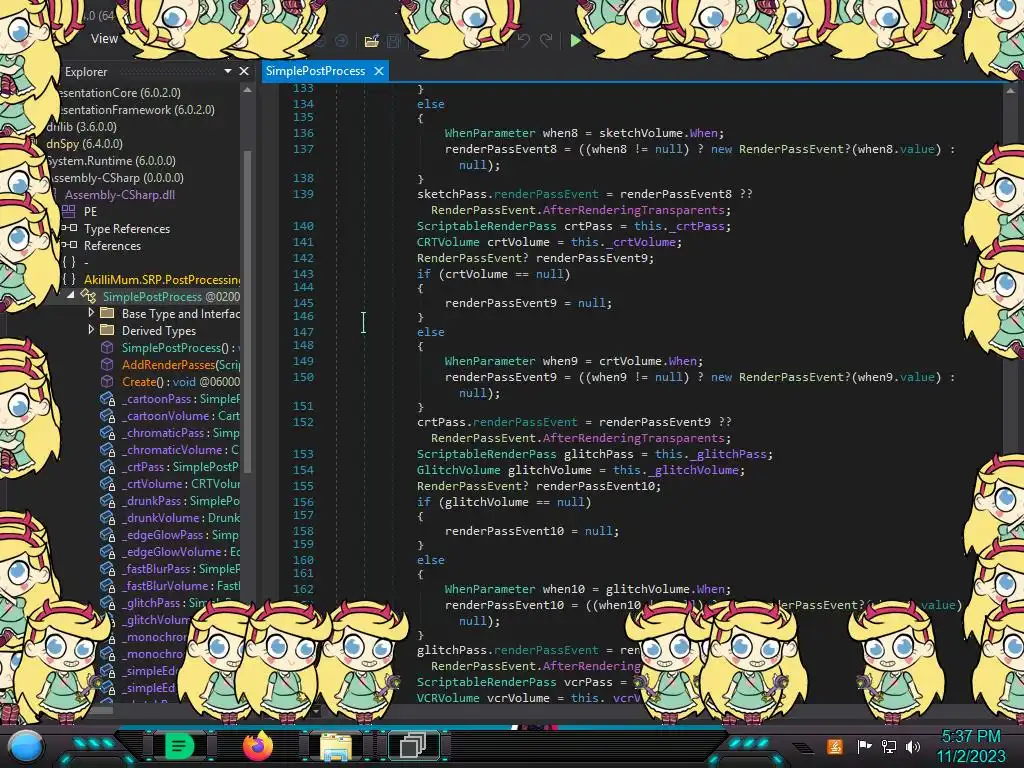Click the _crtPass field icon

point(107,466)
